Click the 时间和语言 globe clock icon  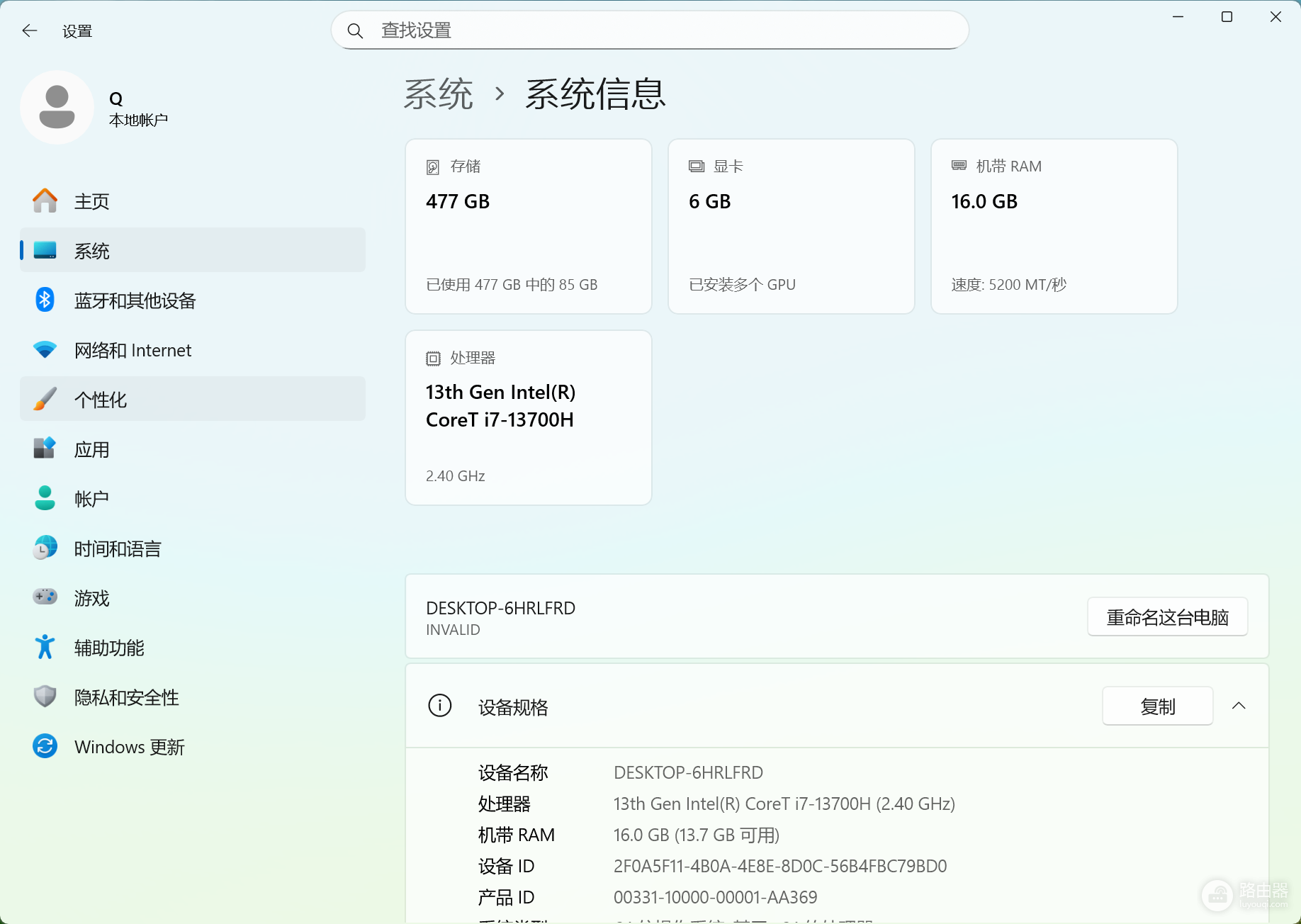(45, 548)
